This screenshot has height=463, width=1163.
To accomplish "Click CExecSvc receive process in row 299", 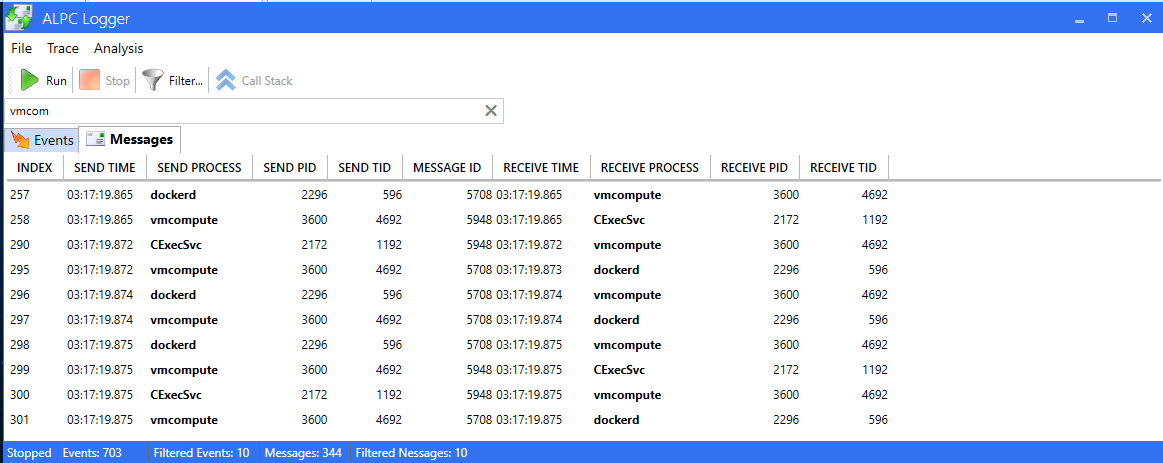I will pyautogui.click(x=619, y=370).
